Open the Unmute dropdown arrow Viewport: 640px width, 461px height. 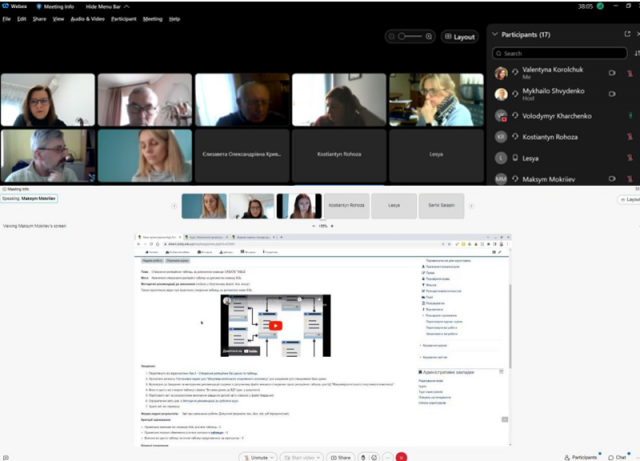272,458
